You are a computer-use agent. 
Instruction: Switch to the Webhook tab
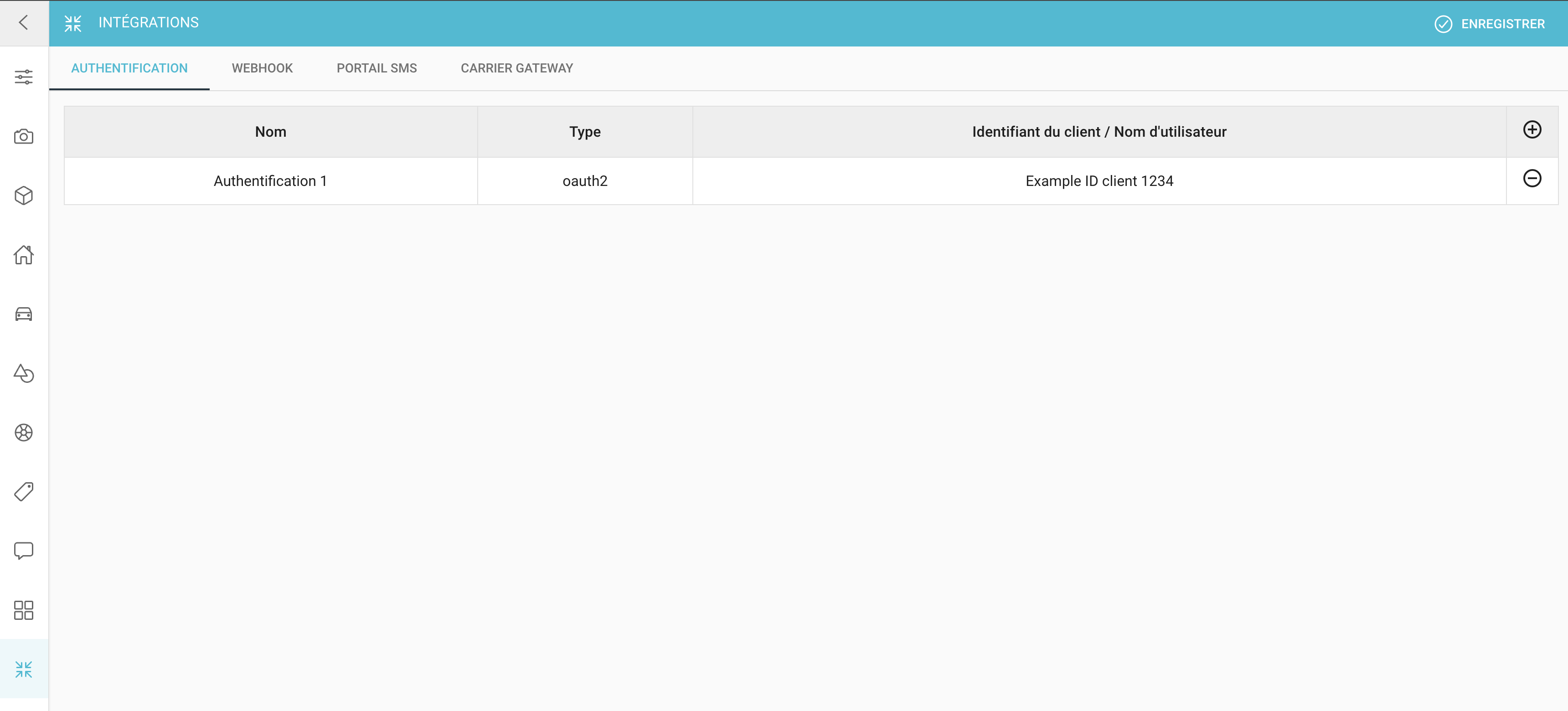(x=263, y=68)
